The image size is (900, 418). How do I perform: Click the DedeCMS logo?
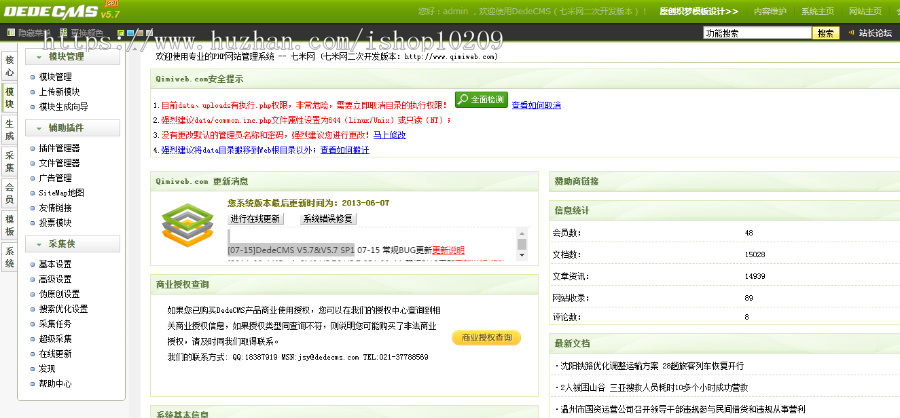(60, 11)
